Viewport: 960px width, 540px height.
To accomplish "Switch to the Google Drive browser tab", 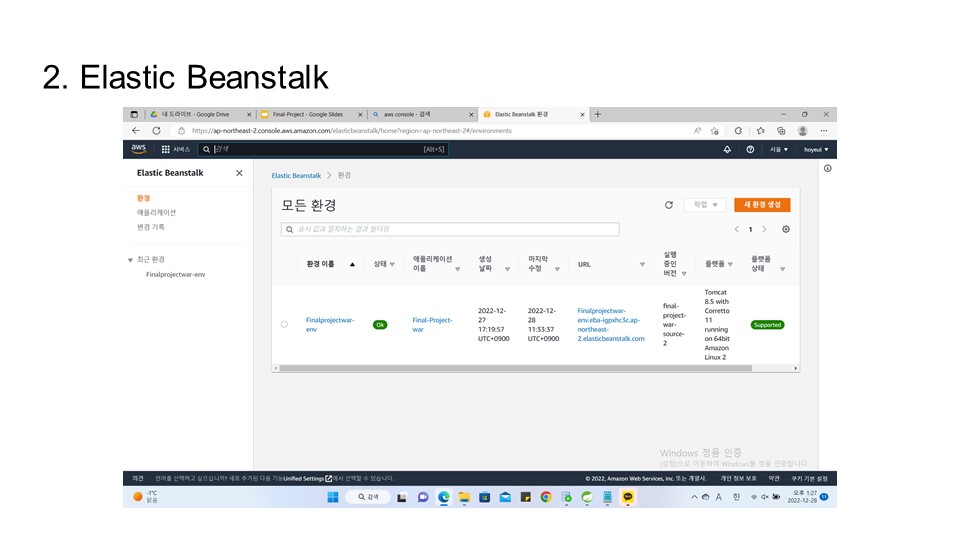I will point(200,114).
